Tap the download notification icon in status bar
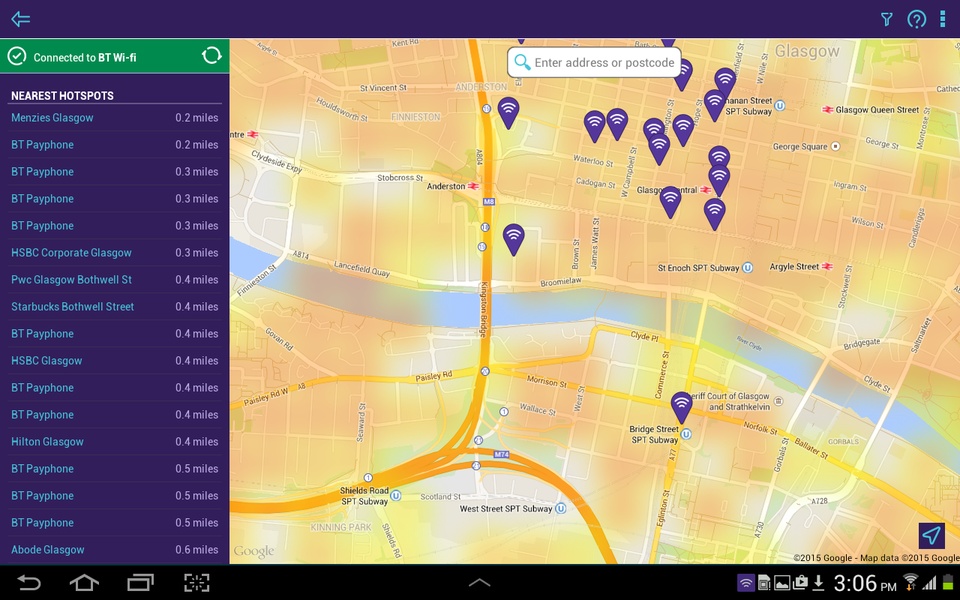The width and height of the screenshot is (960, 600). pyautogui.click(x=819, y=583)
